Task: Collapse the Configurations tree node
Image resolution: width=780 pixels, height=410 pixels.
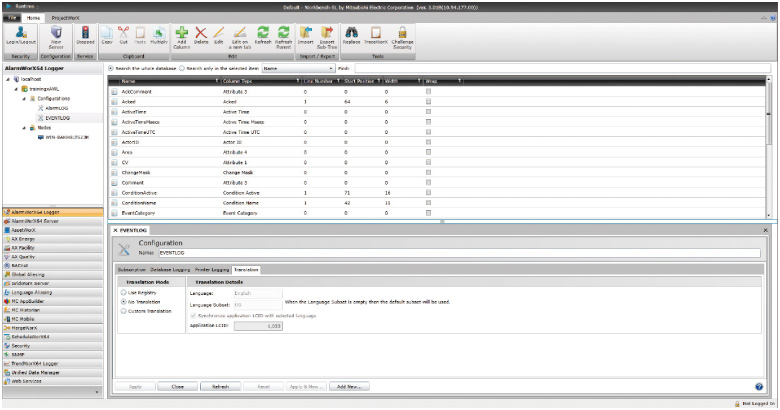Action: coord(24,99)
